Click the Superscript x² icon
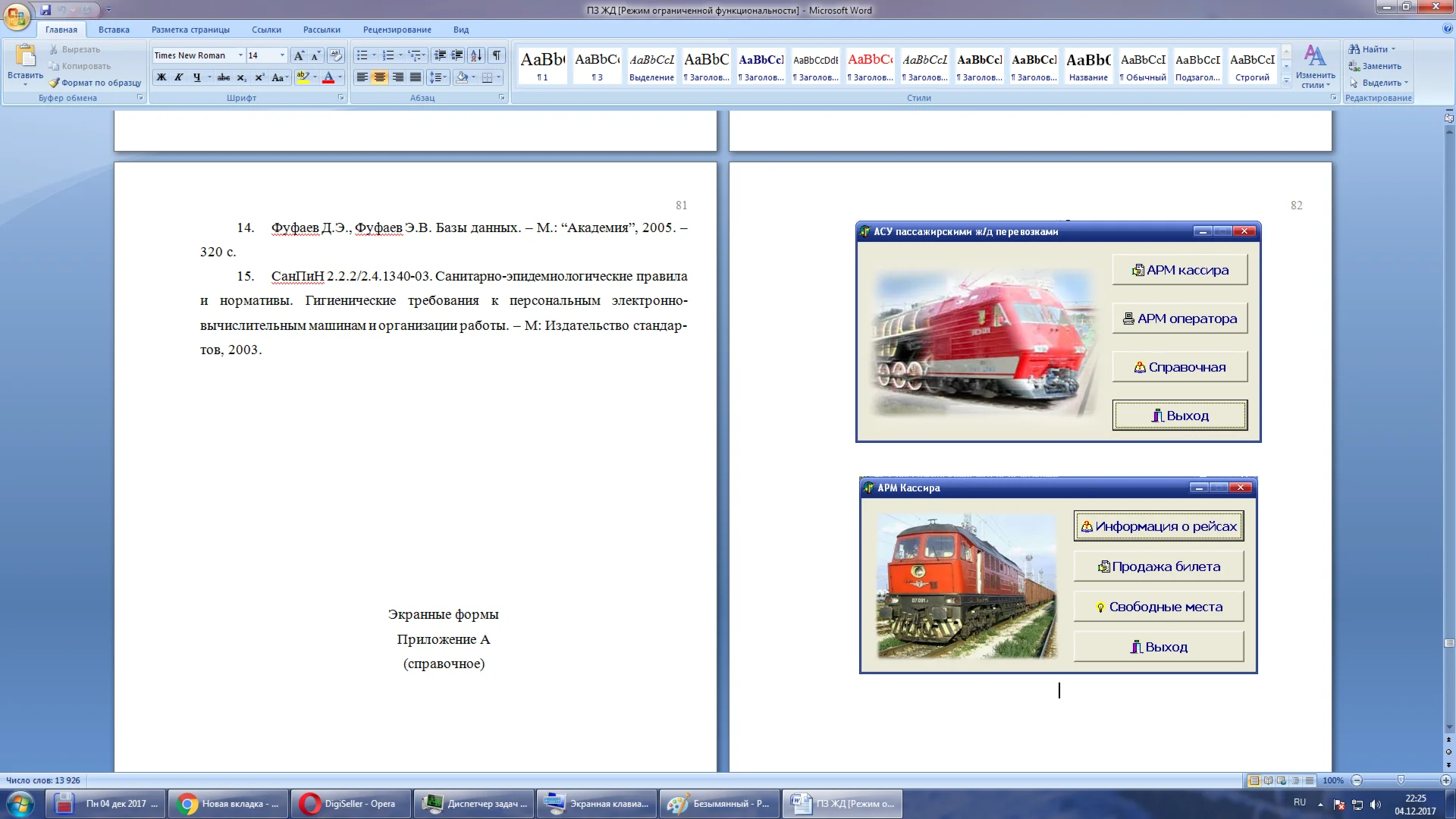Viewport: 1456px width, 819px height. point(259,77)
